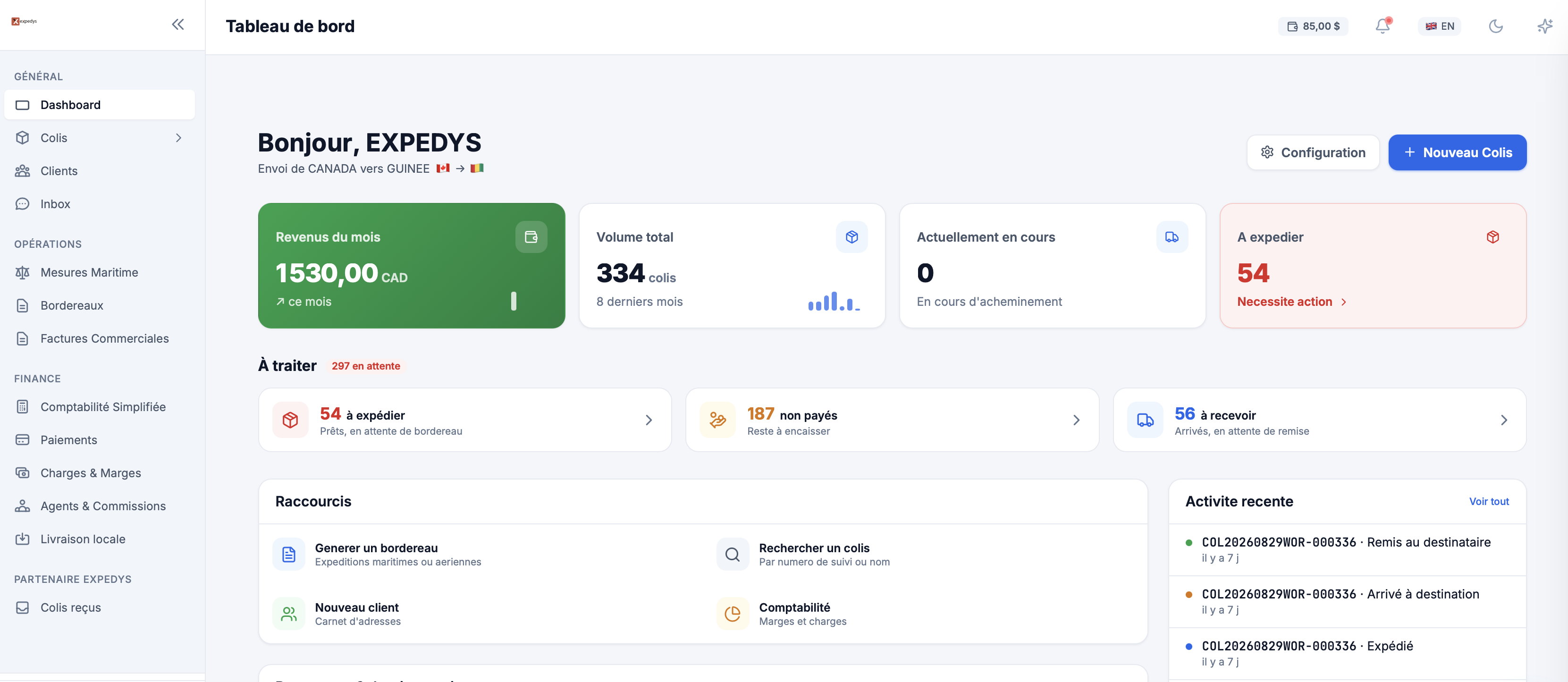The width and height of the screenshot is (1568, 682).
Task: Click red package icon in à expédier row
Action: tap(290, 421)
